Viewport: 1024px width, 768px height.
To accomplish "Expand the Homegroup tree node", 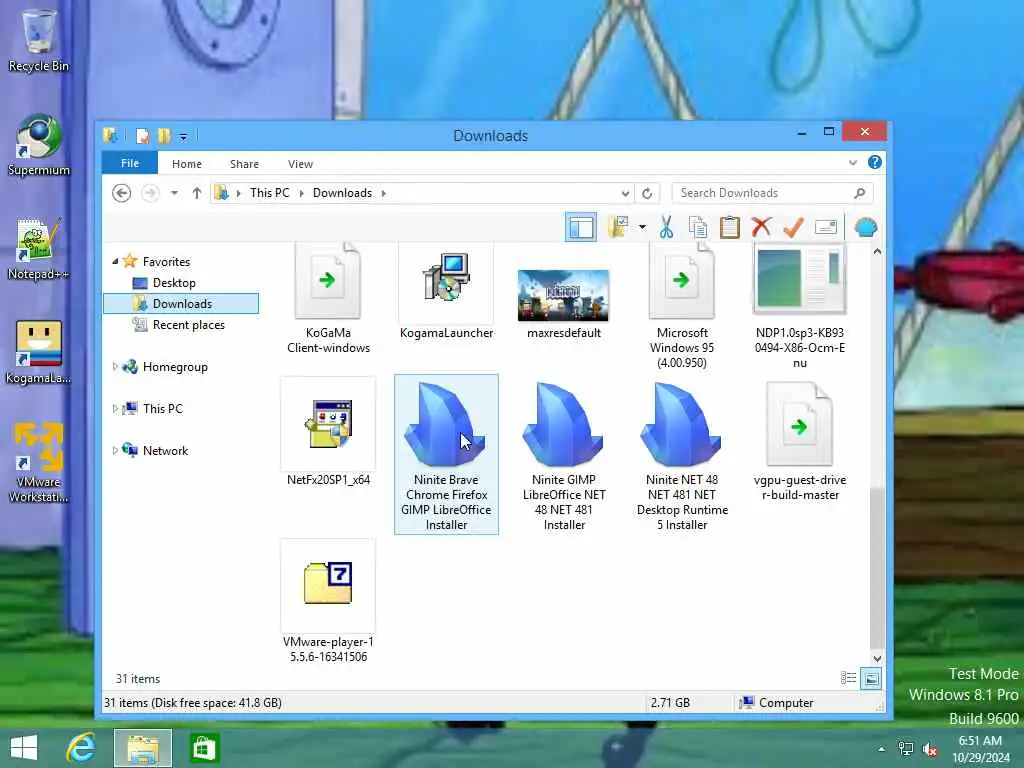I will (115, 366).
